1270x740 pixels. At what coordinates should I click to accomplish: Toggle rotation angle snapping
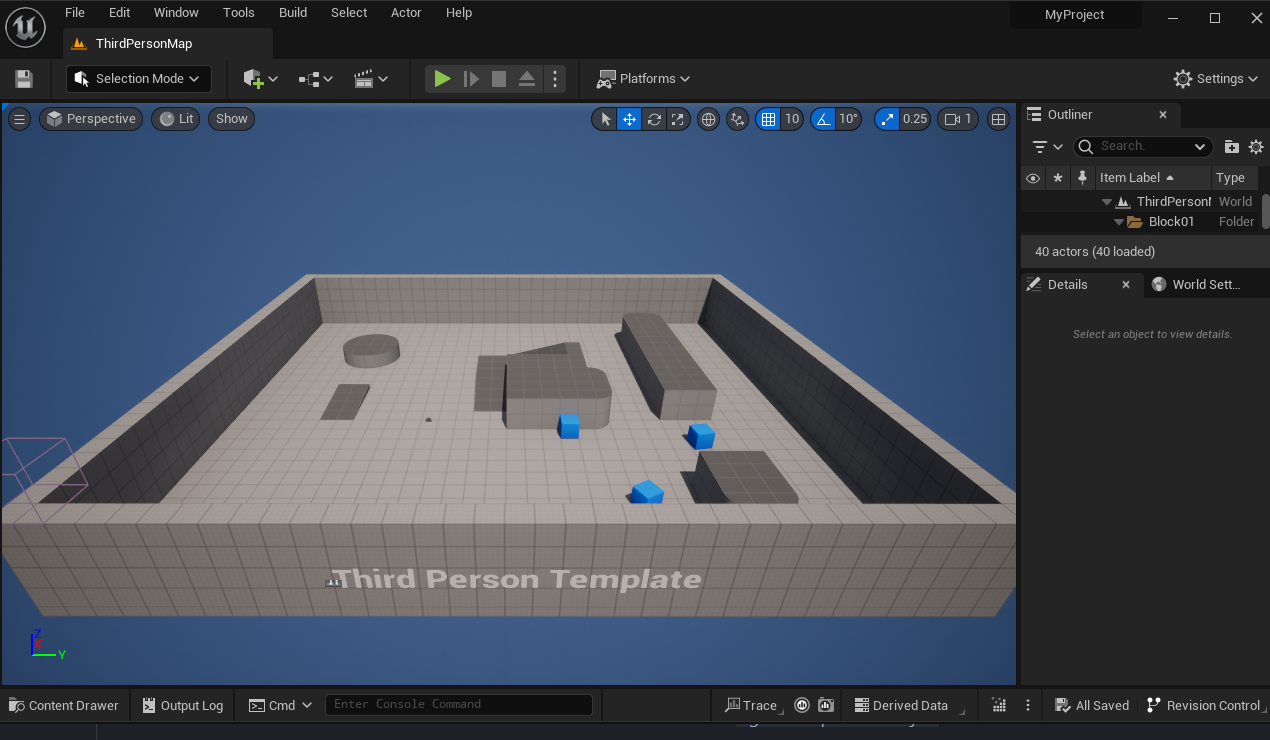[x=823, y=119]
